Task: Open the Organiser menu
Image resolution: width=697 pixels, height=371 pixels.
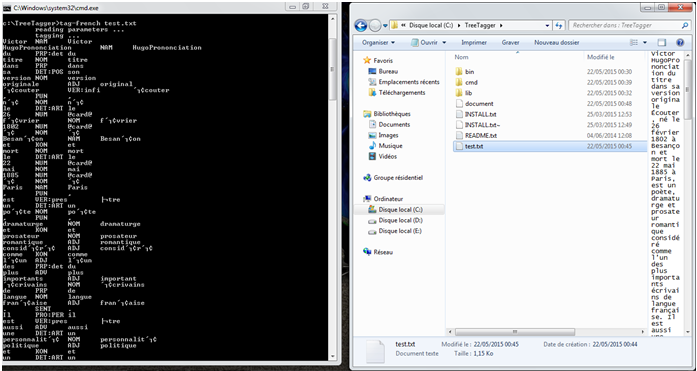Action: [x=378, y=43]
